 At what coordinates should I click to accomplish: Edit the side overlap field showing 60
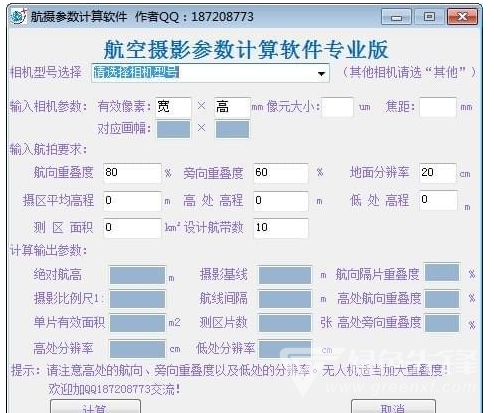pos(281,173)
